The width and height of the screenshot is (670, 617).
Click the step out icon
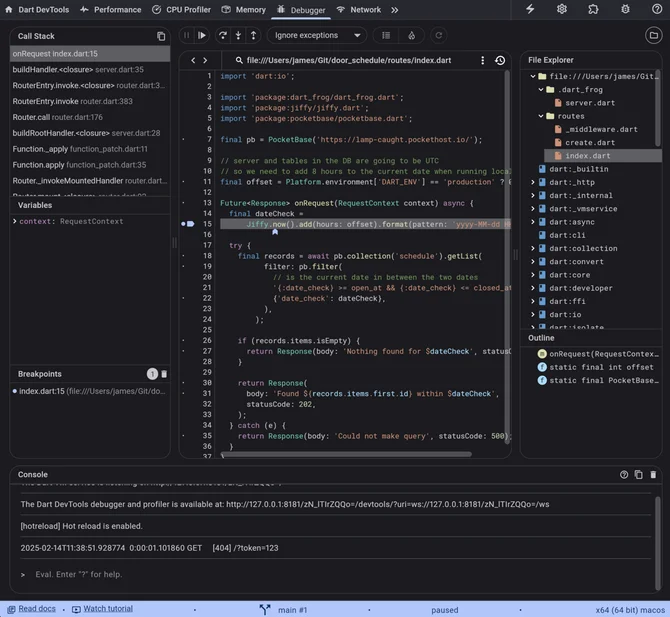(x=253, y=35)
